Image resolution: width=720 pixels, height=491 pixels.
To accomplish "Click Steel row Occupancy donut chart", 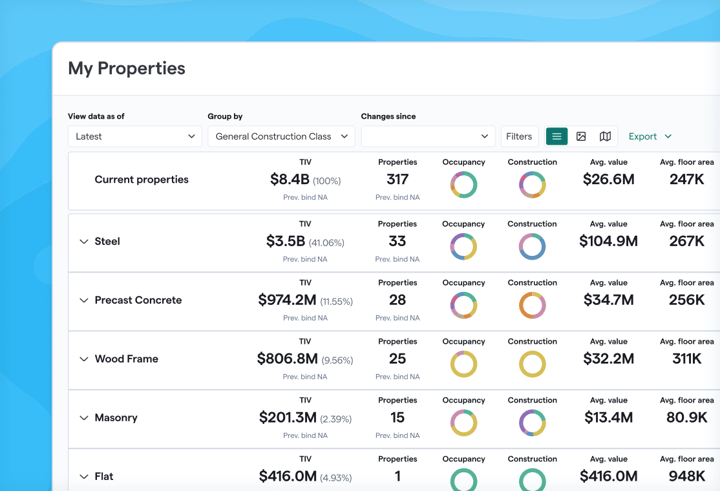I will coord(463,246).
